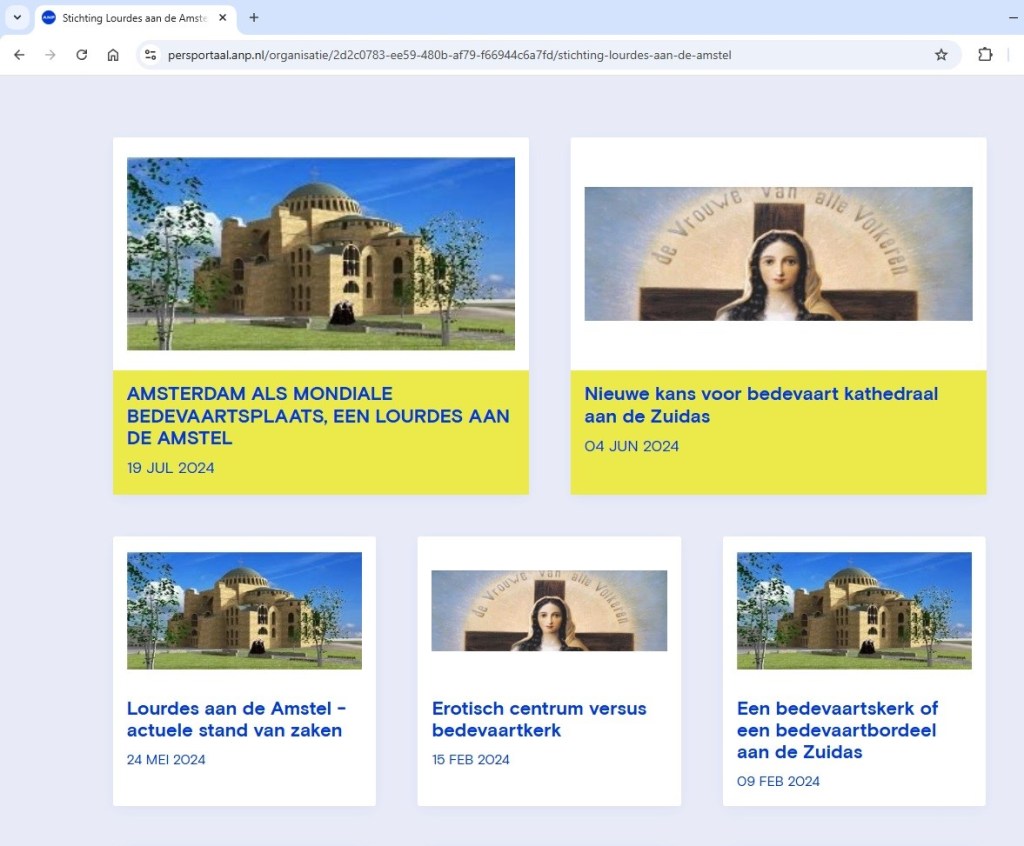
Task: Click the browser back arrow
Action: pyautogui.click(x=19, y=55)
